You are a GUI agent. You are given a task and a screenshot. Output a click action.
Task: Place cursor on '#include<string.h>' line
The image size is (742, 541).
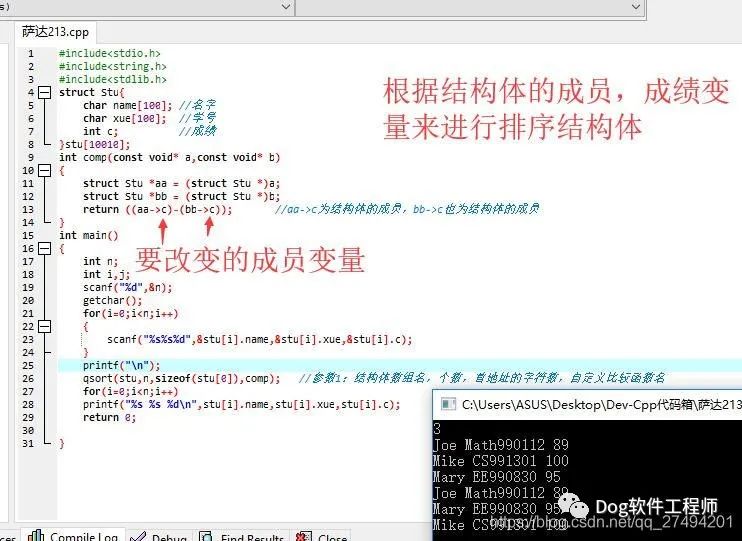pos(112,66)
